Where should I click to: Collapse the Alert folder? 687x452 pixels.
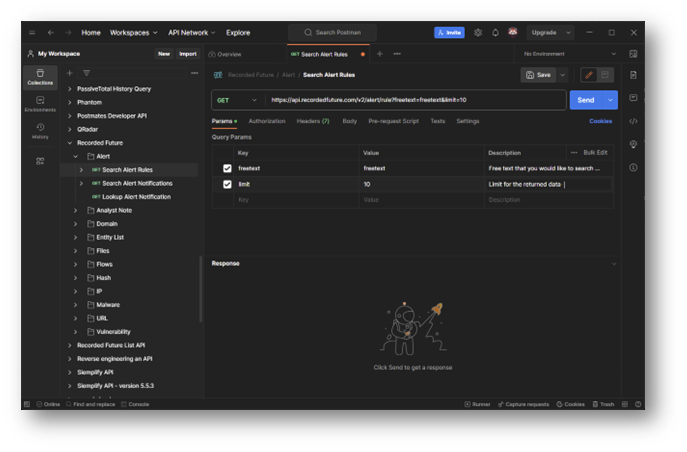[x=76, y=156]
